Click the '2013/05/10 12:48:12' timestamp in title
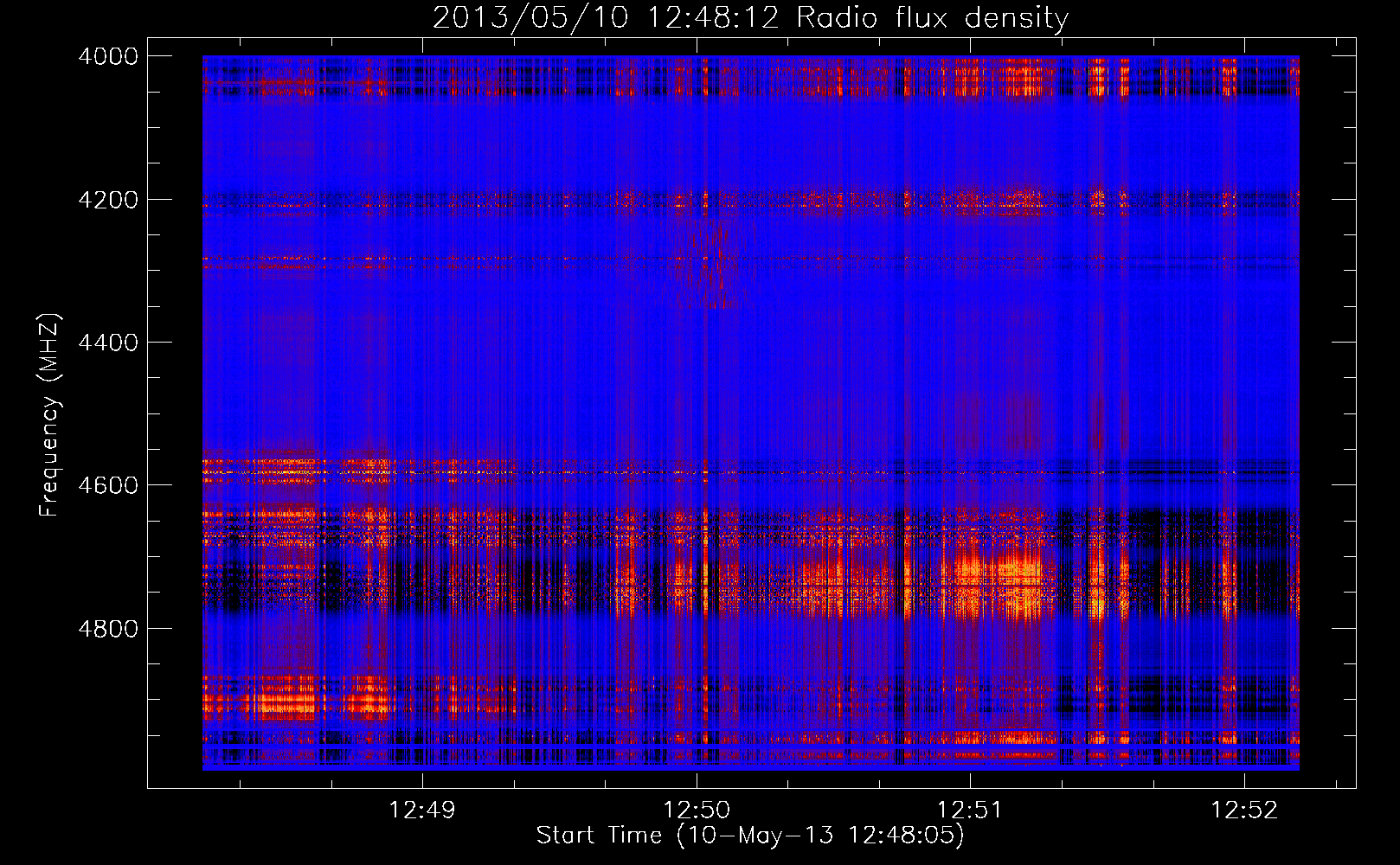 coord(606,17)
